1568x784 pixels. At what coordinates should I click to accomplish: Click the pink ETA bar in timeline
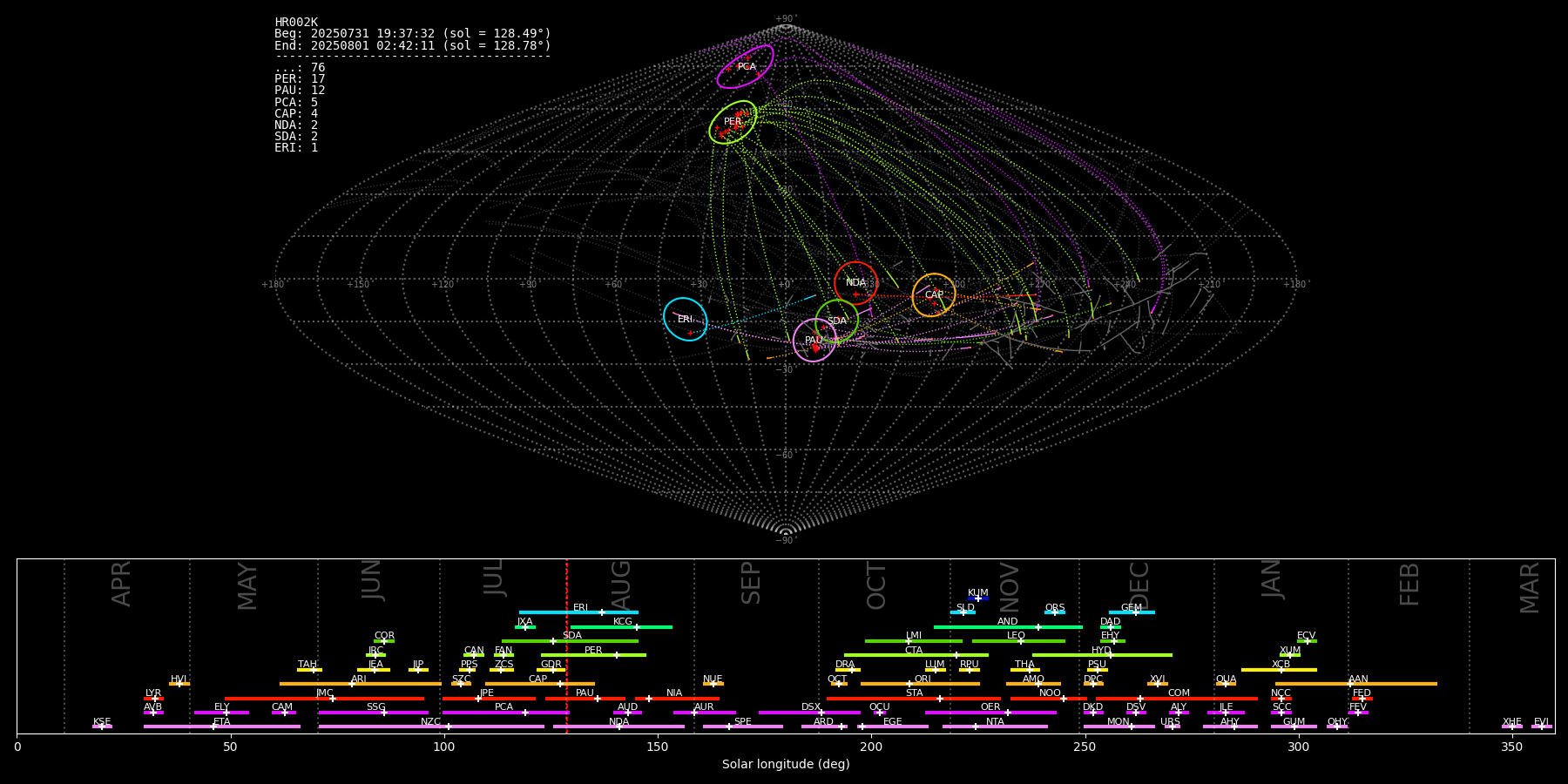222,727
